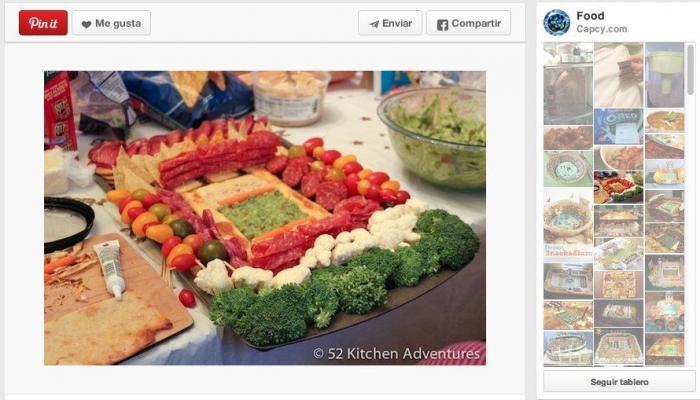
Task: Click the 52 Kitchen Adventures watermark
Action: click(396, 354)
